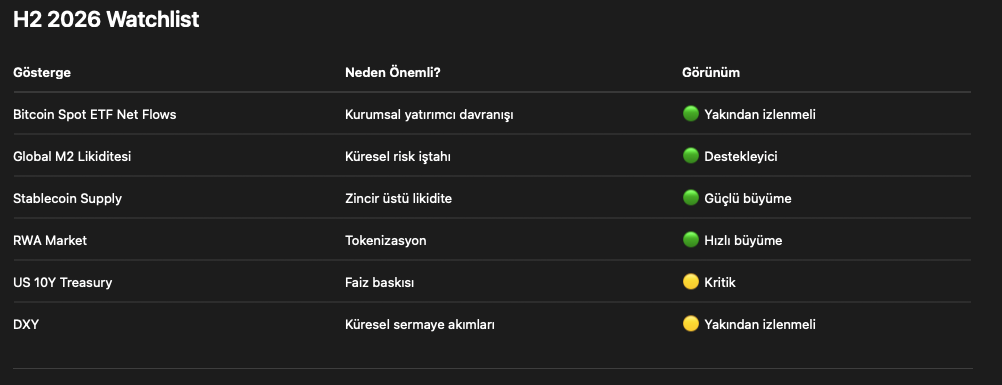The image size is (1002, 385).
Task: Click yellow circle in the DXY row
Action: pos(690,324)
